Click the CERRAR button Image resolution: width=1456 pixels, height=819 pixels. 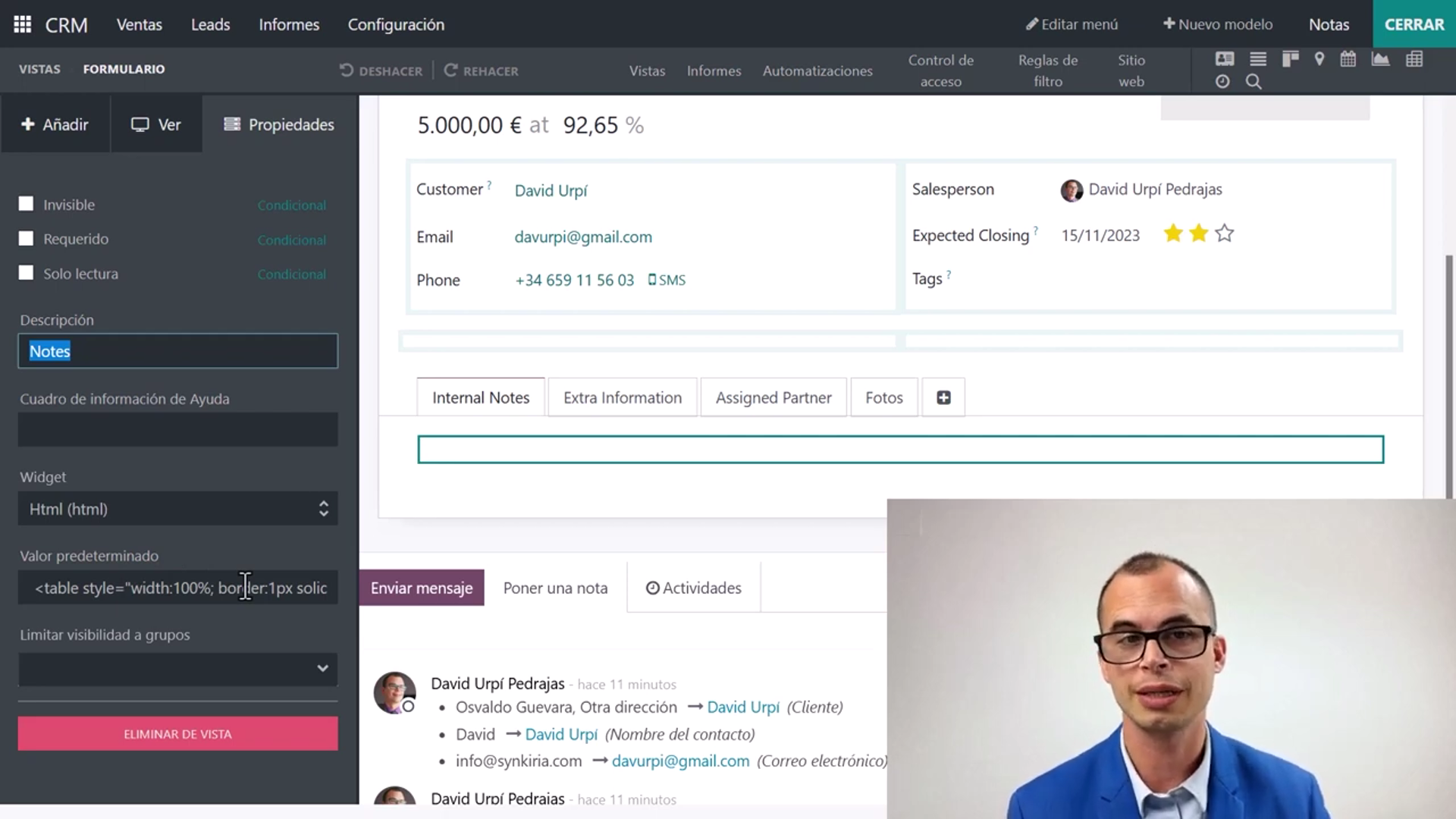click(1414, 24)
